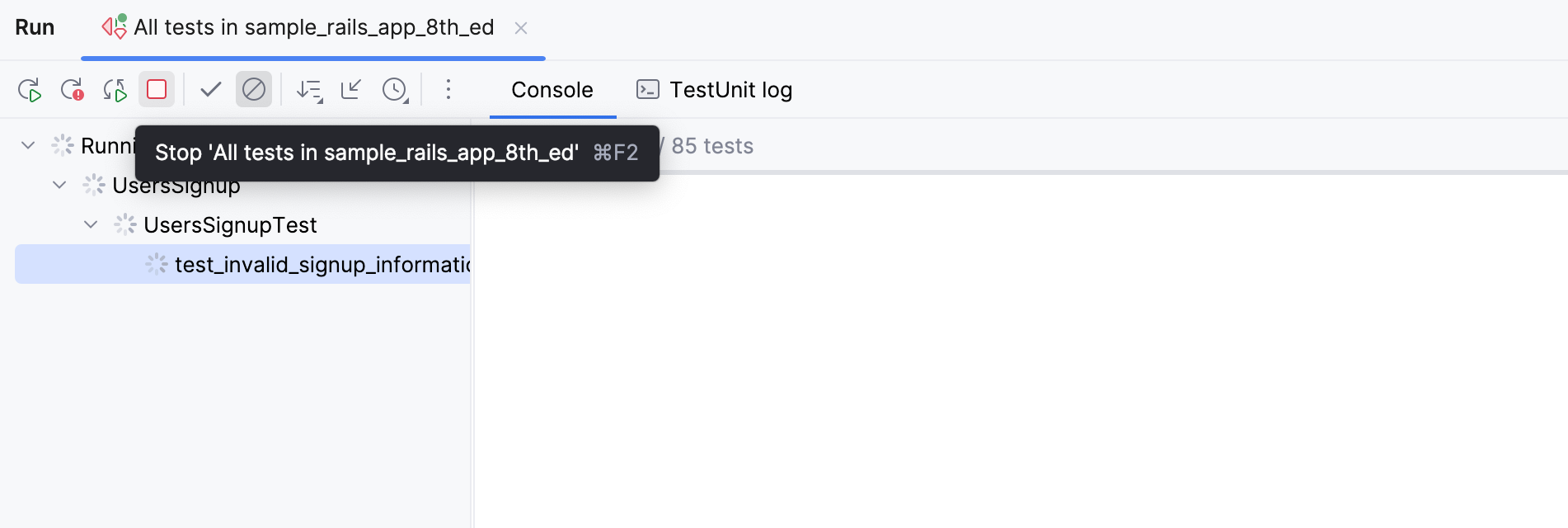Open the sort tests by duration option

point(309,89)
